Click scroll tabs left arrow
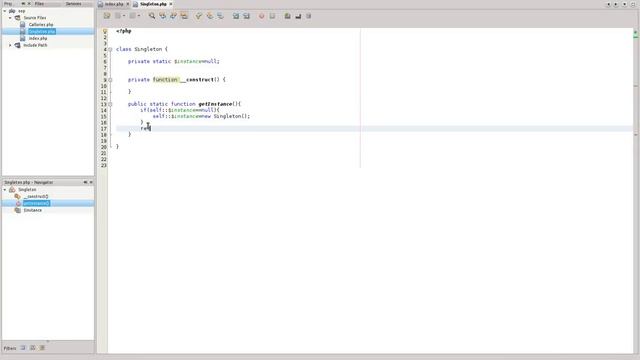This screenshot has width=640, height=360. click(609, 4)
